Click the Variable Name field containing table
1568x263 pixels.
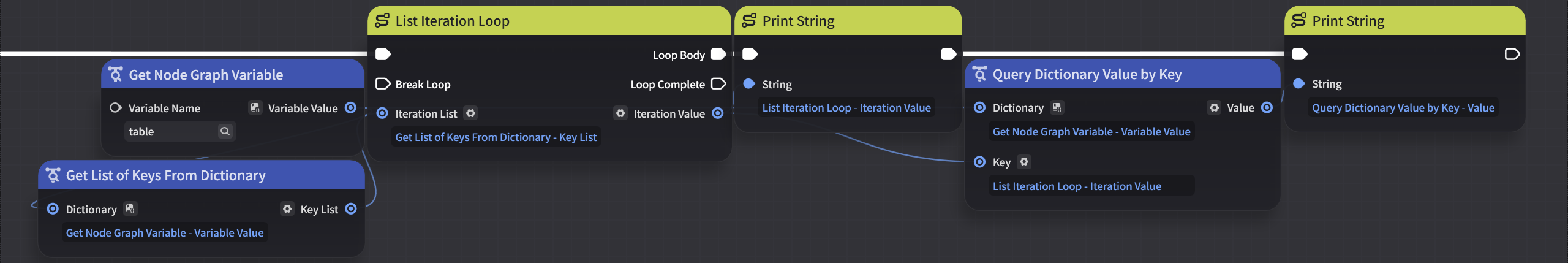point(180,131)
